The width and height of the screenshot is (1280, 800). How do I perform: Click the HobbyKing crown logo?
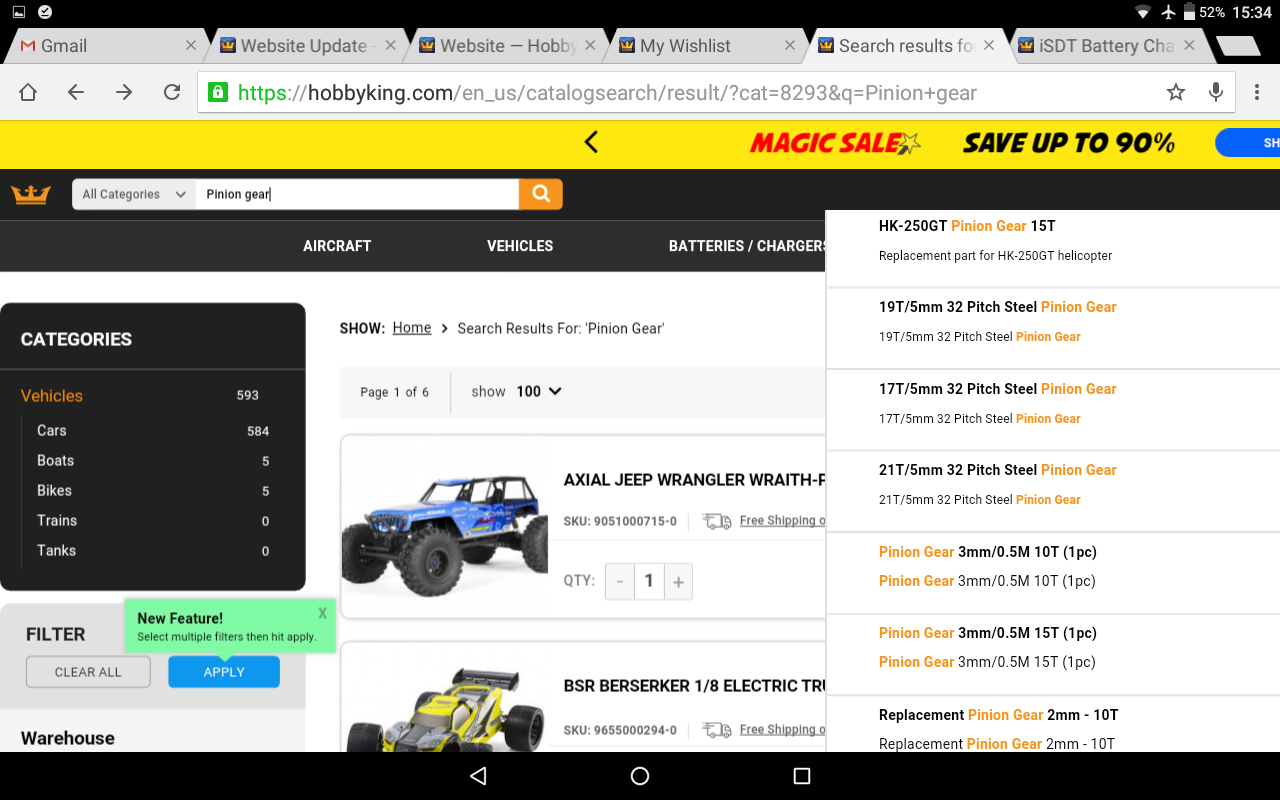pyautogui.click(x=31, y=194)
